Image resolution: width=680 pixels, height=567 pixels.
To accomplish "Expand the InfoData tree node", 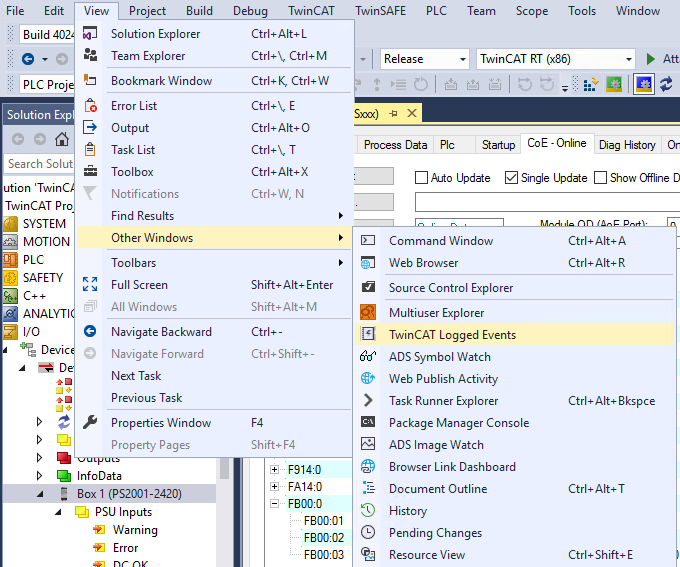I will pyautogui.click(x=39, y=475).
